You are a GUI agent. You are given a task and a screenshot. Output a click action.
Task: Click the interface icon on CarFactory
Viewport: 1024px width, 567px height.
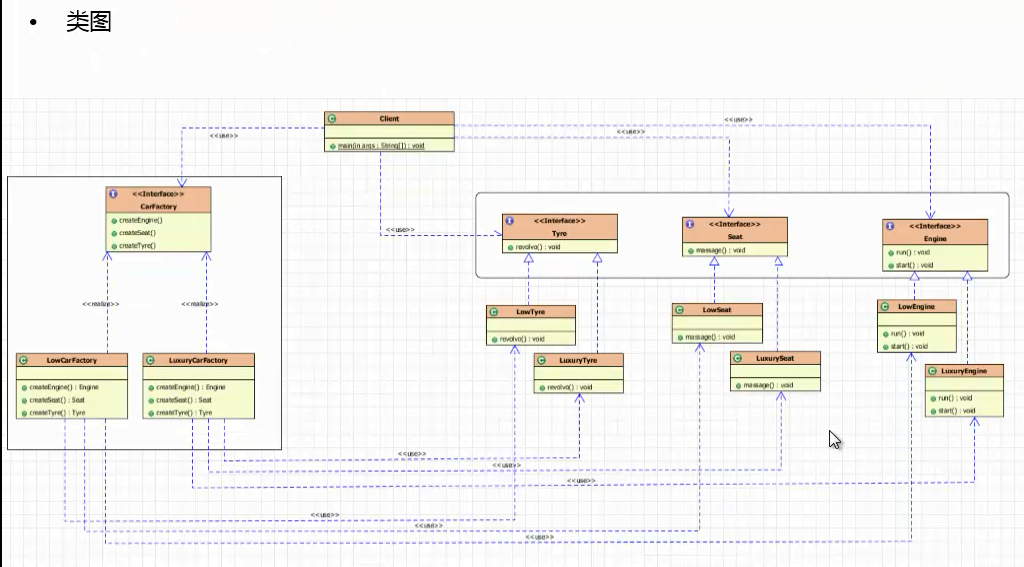tap(112, 194)
